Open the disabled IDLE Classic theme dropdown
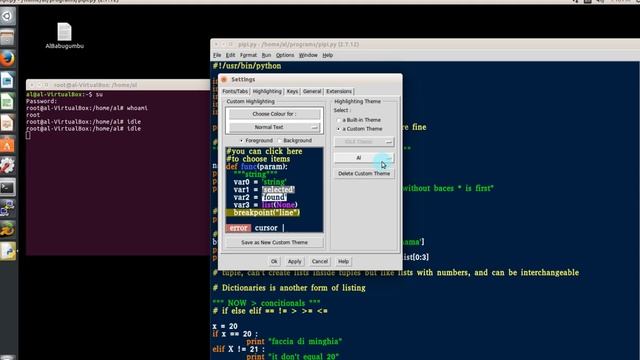The height and width of the screenshot is (360, 640). pos(364,142)
